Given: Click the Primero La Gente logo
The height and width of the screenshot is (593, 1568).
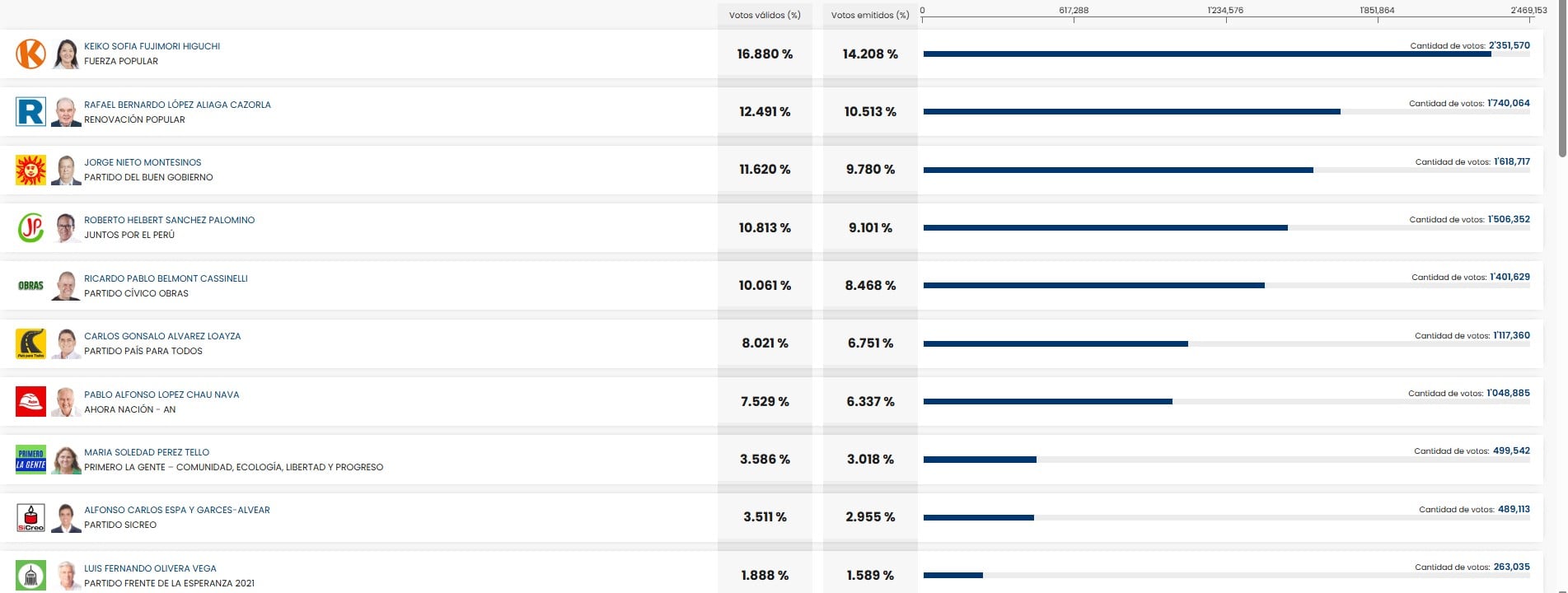Looking at the screenshot, I should [x=30, y=460].
